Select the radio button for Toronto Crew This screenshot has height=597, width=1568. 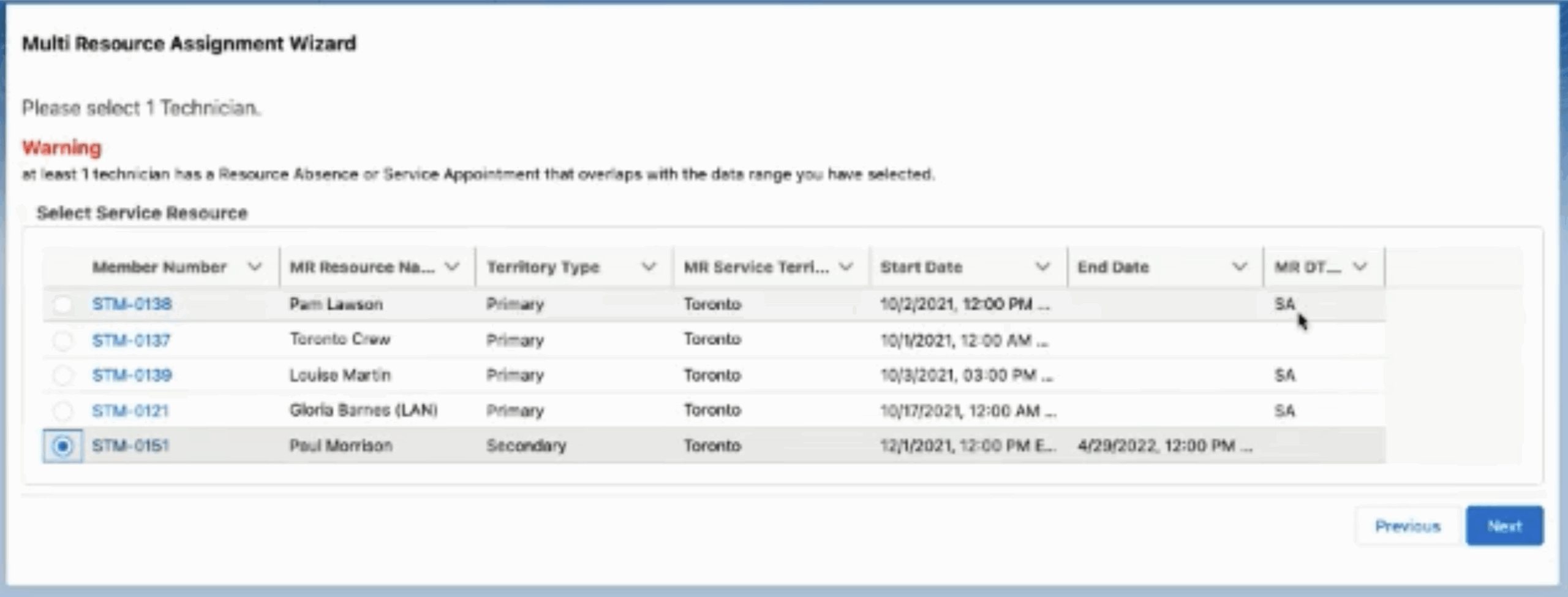coord(63,339)
